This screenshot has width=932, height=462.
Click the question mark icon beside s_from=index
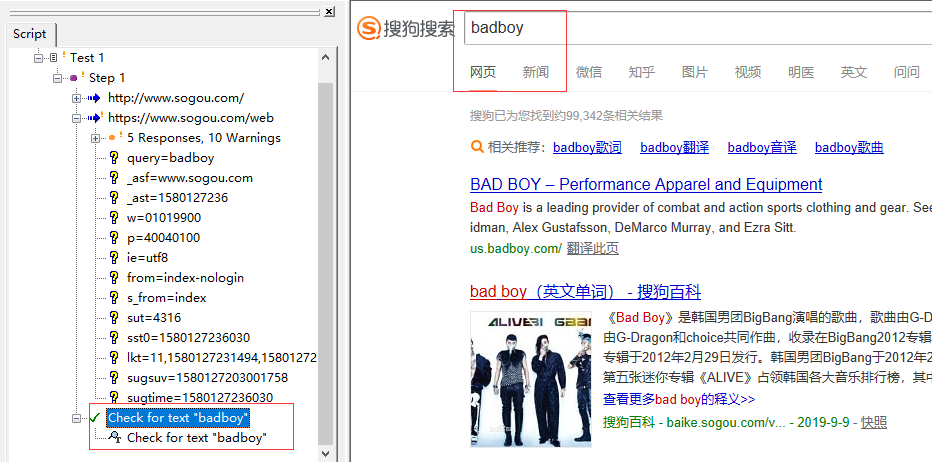[x=114, y=298]
